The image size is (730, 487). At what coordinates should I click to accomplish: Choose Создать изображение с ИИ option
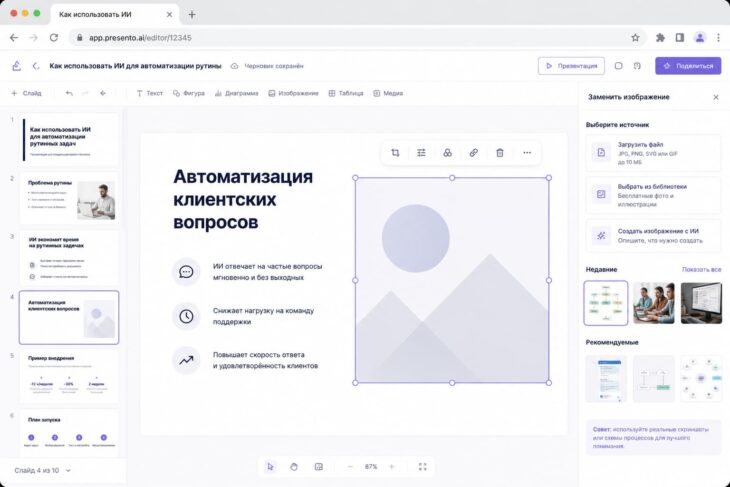click(653, 236)
